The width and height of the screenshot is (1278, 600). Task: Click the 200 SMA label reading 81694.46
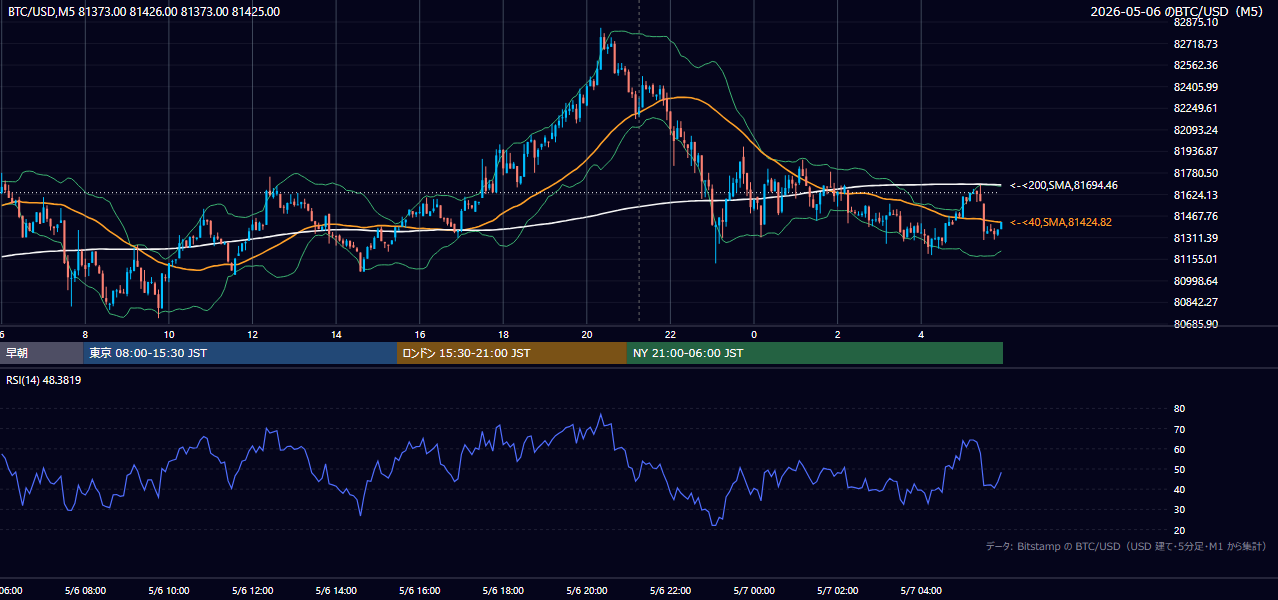click(x=1064, y=185)
